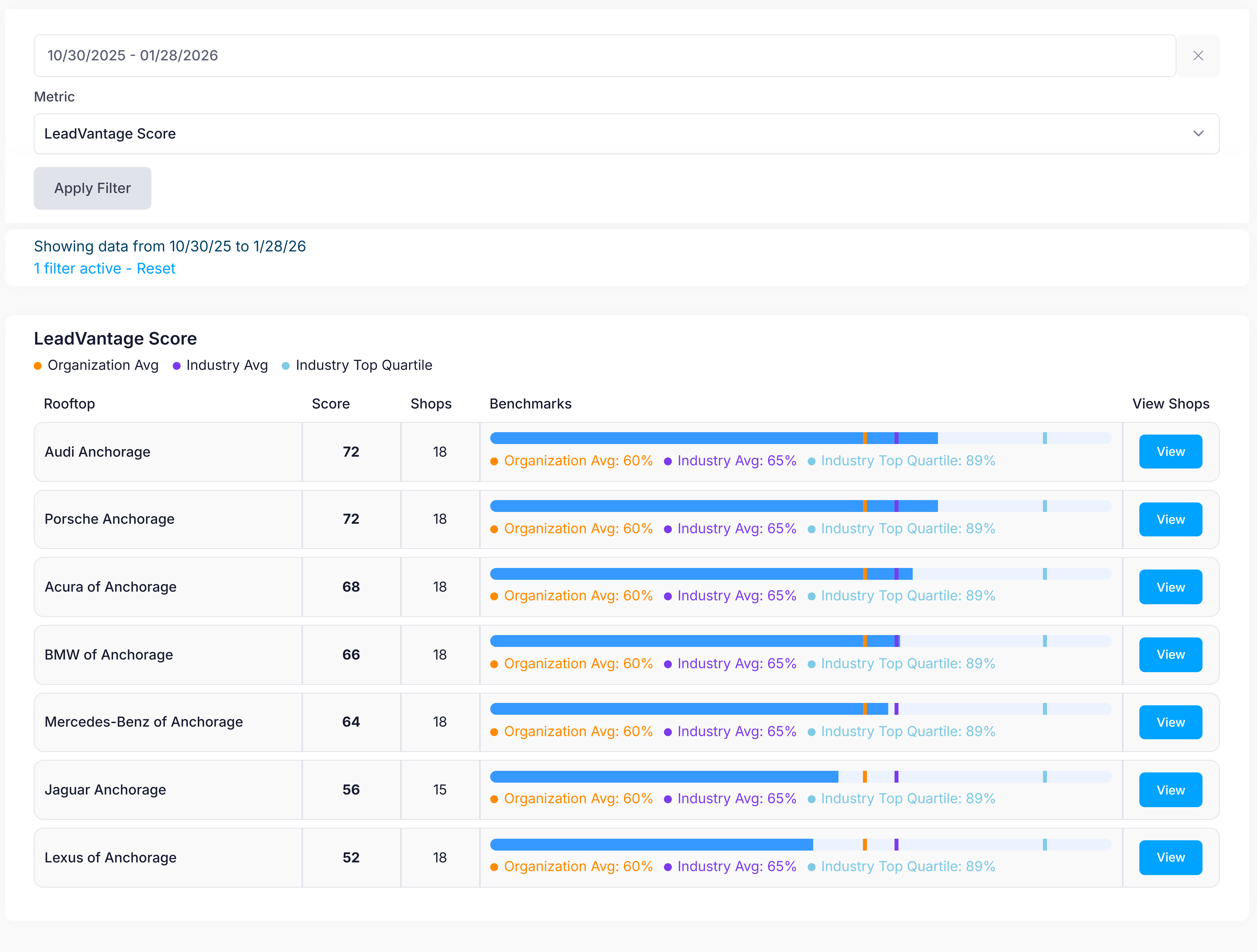View shops for Lexus of Anchorage
The image size is (1257, 952).
1170,858
